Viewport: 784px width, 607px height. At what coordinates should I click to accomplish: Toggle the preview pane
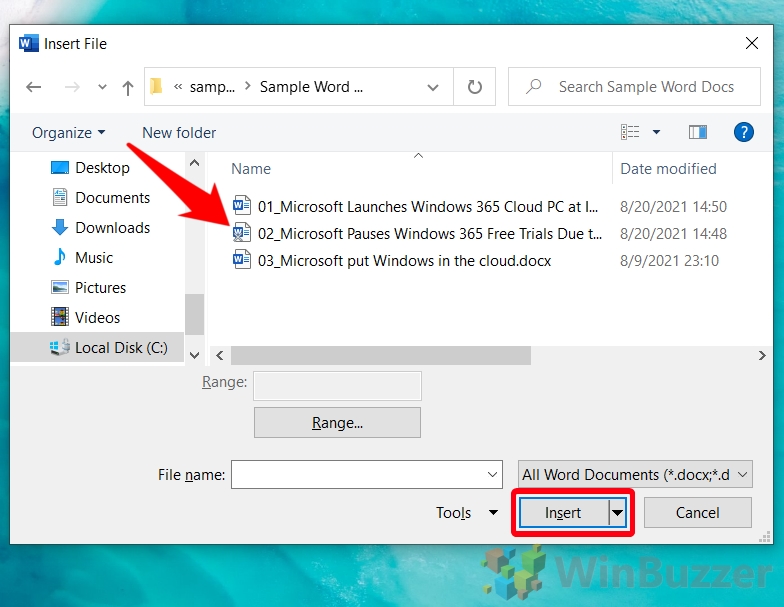pos(698,132)
